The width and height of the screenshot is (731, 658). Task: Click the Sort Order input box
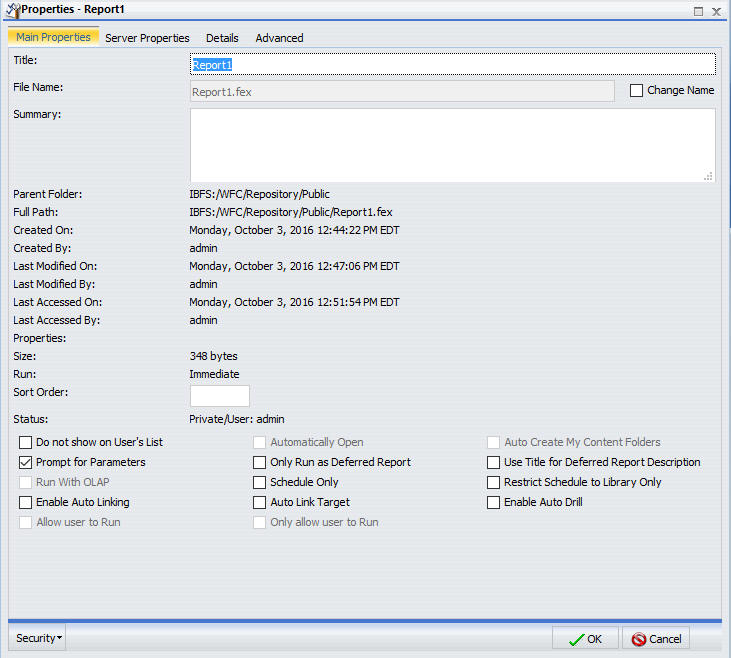tap(220, 396)
